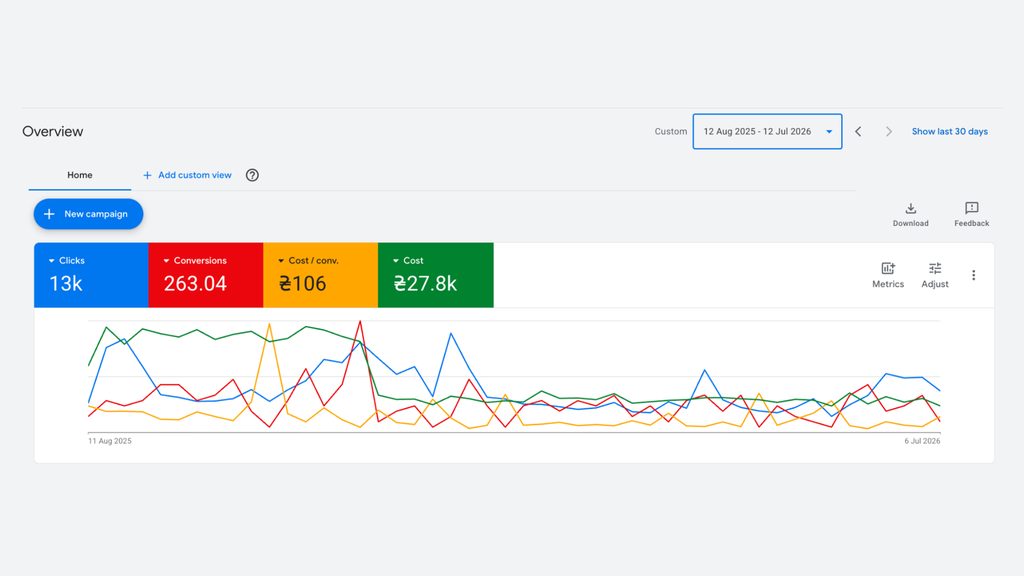Open custom view help question mark

coord(252,175)
